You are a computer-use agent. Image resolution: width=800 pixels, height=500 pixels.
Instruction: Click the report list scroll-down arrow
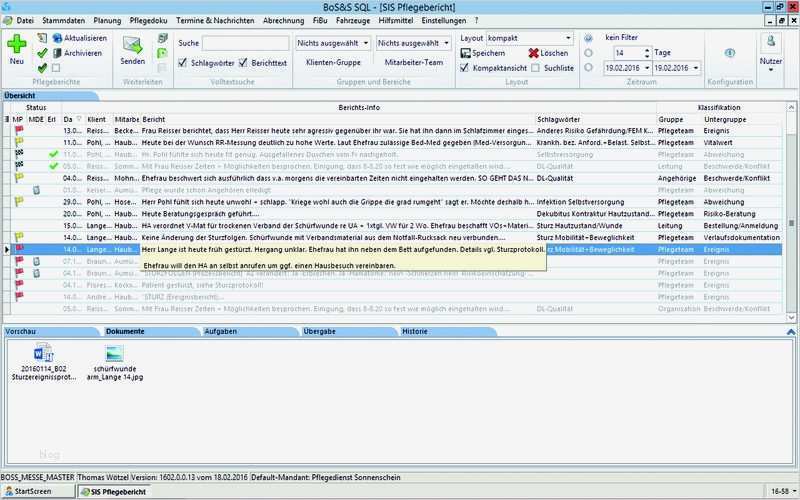pyautogui.click(x=791, y=317)
